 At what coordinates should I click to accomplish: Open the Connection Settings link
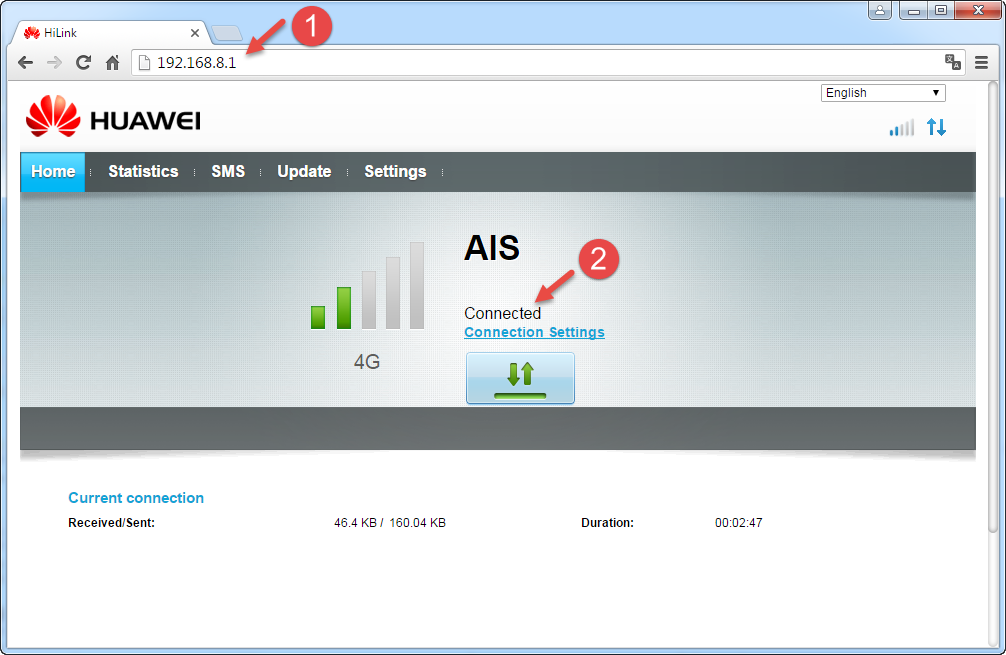point(534,332)
